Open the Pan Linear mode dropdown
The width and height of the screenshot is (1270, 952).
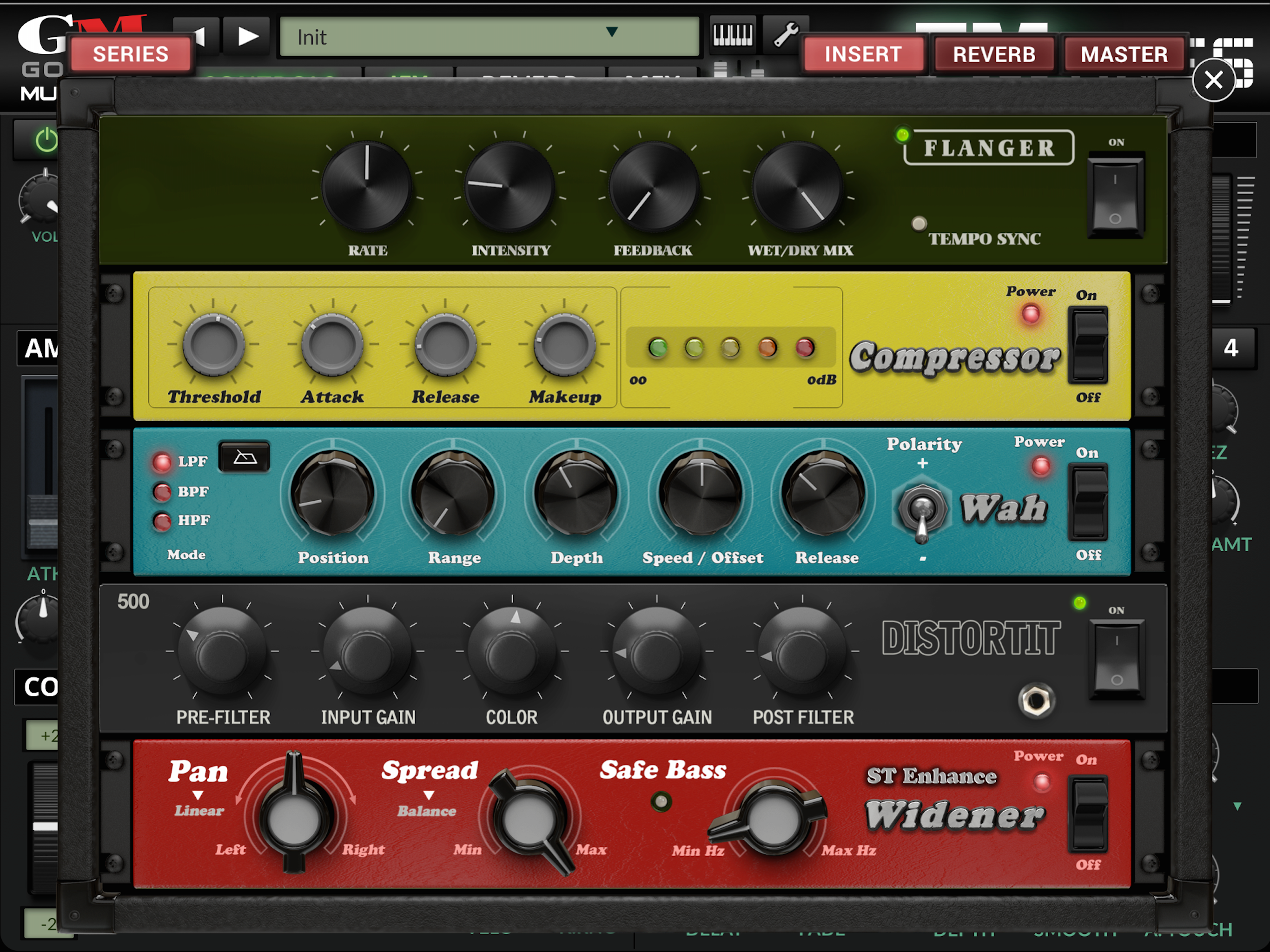pyautogui.click(x=198, y=804)
